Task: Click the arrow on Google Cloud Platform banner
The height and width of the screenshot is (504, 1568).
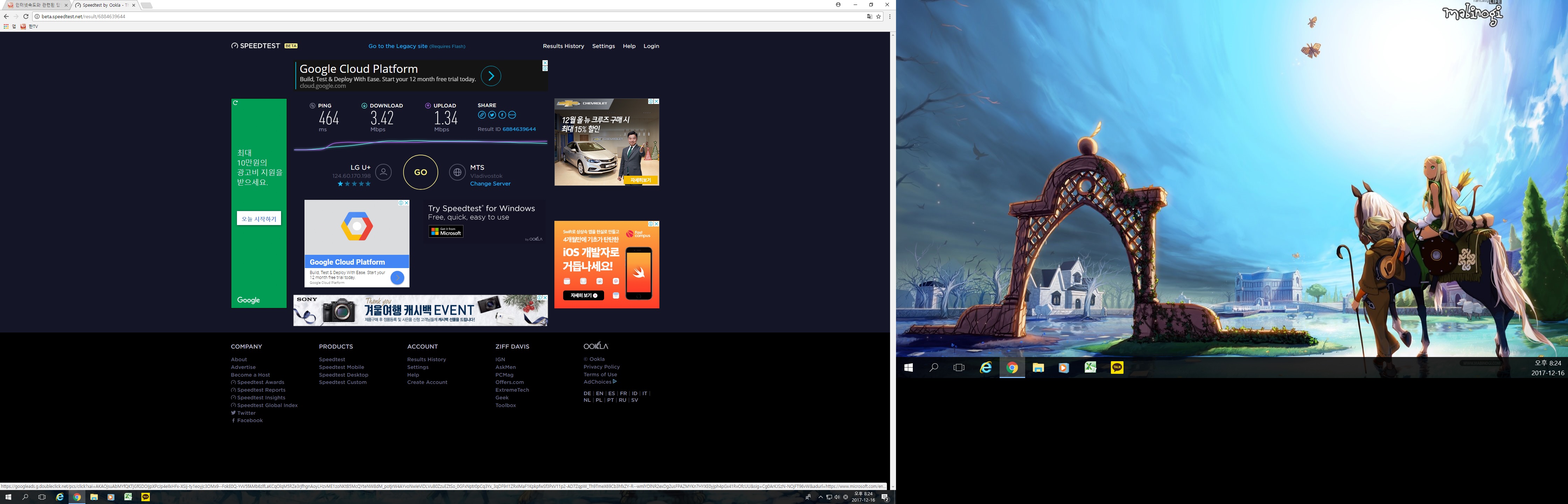Action: (x=491, y=76)
